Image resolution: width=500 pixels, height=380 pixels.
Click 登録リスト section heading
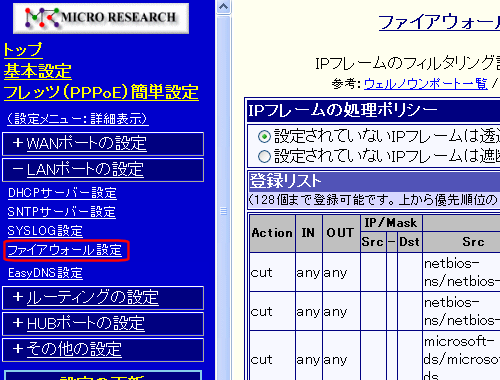pos(285,181)
